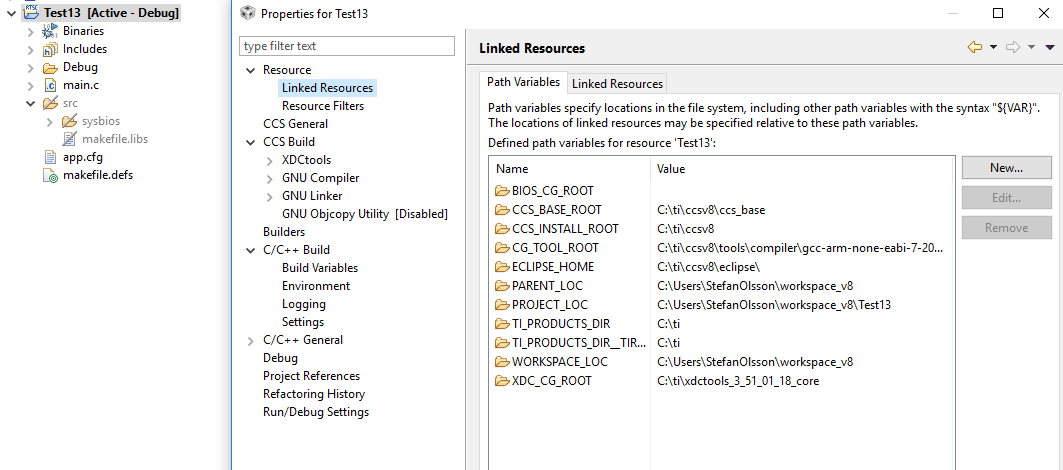Collapse the src folder node

point(30,103)
